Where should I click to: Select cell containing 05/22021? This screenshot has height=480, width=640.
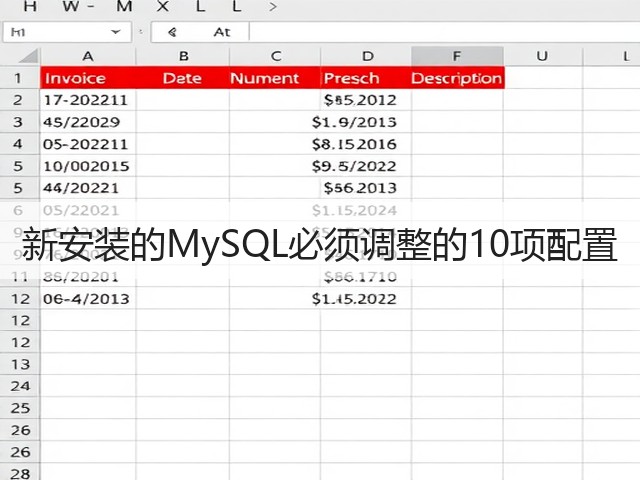click(88, 211)
